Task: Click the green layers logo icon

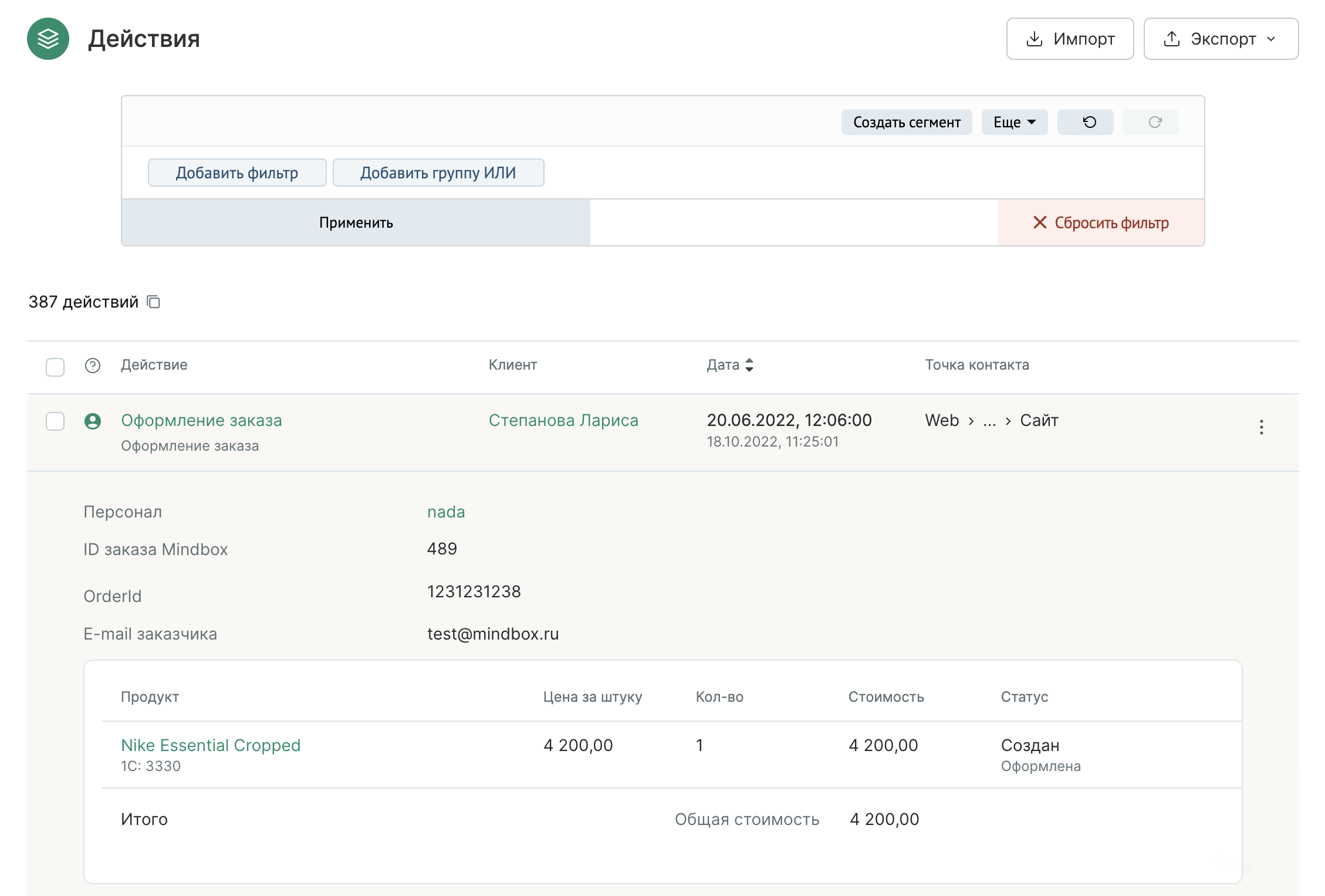Action: click(x=48, y=39)
